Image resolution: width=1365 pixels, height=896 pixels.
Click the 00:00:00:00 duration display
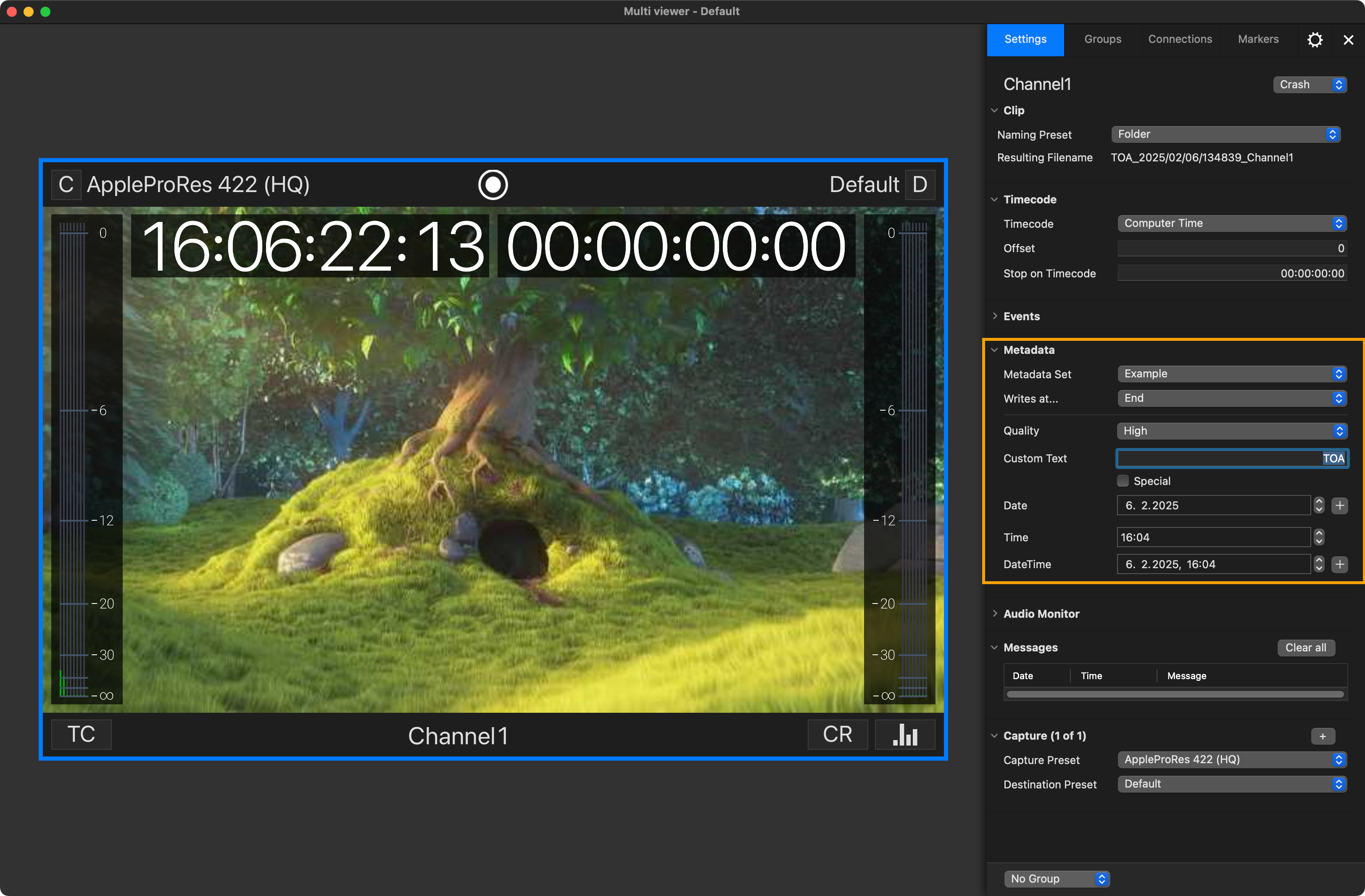click(676, 246)
